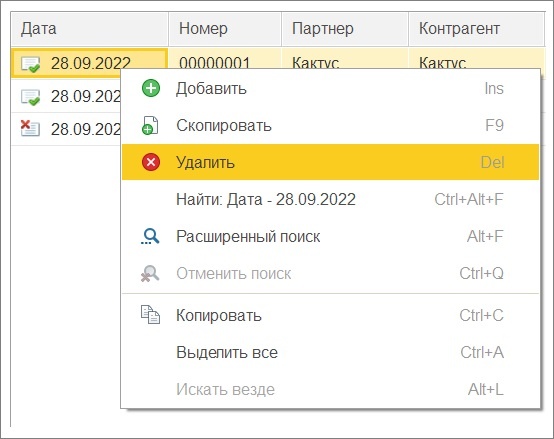Image resolution: width=554 pixels, height=439 pixels.
Task: Click the Расширенный поиск magnifier icon
Action: pyautogui.click(x=150, y=236)
